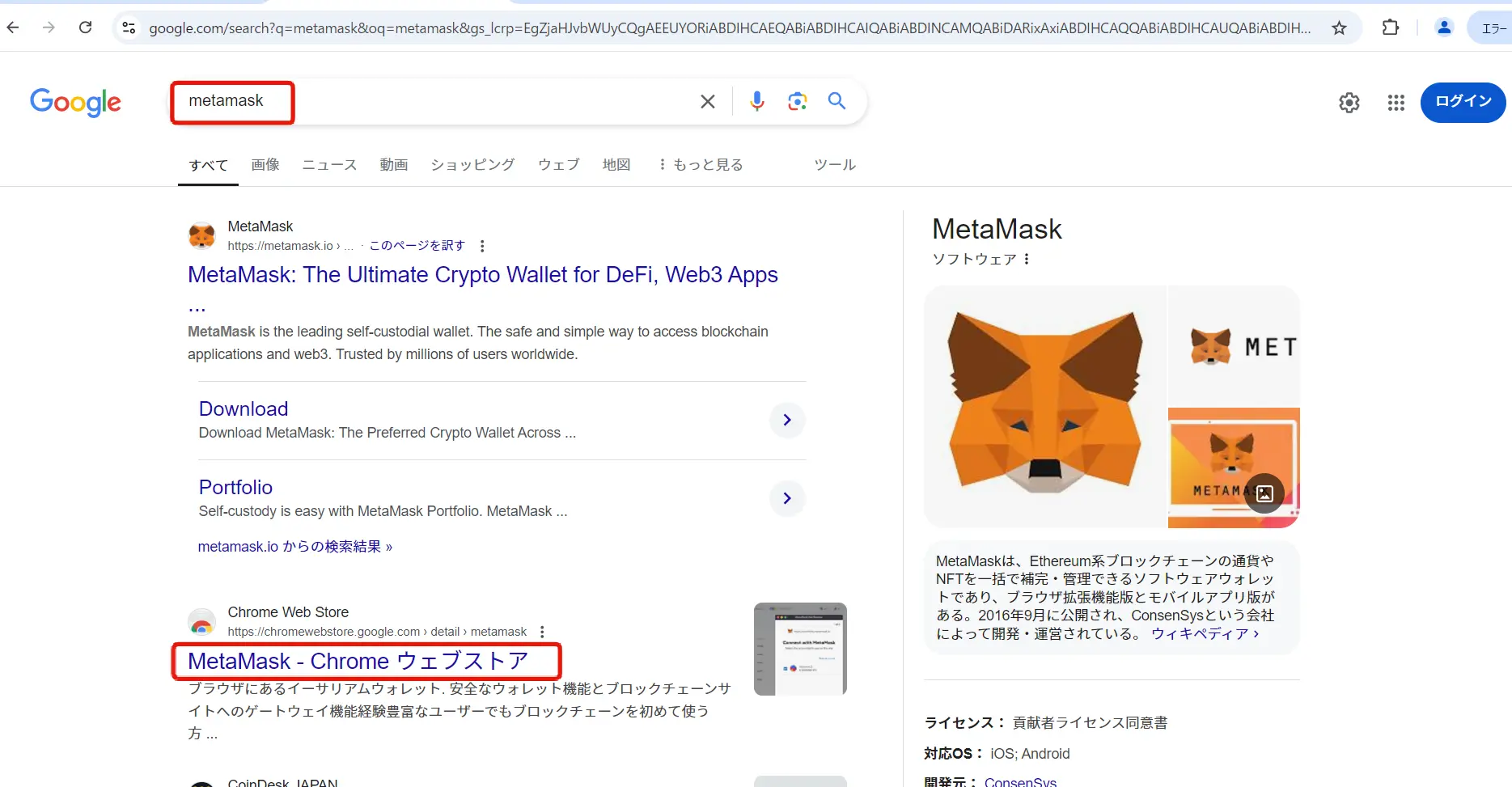
Task: Expand the もっと見る menu
Action: pos(701,165)
